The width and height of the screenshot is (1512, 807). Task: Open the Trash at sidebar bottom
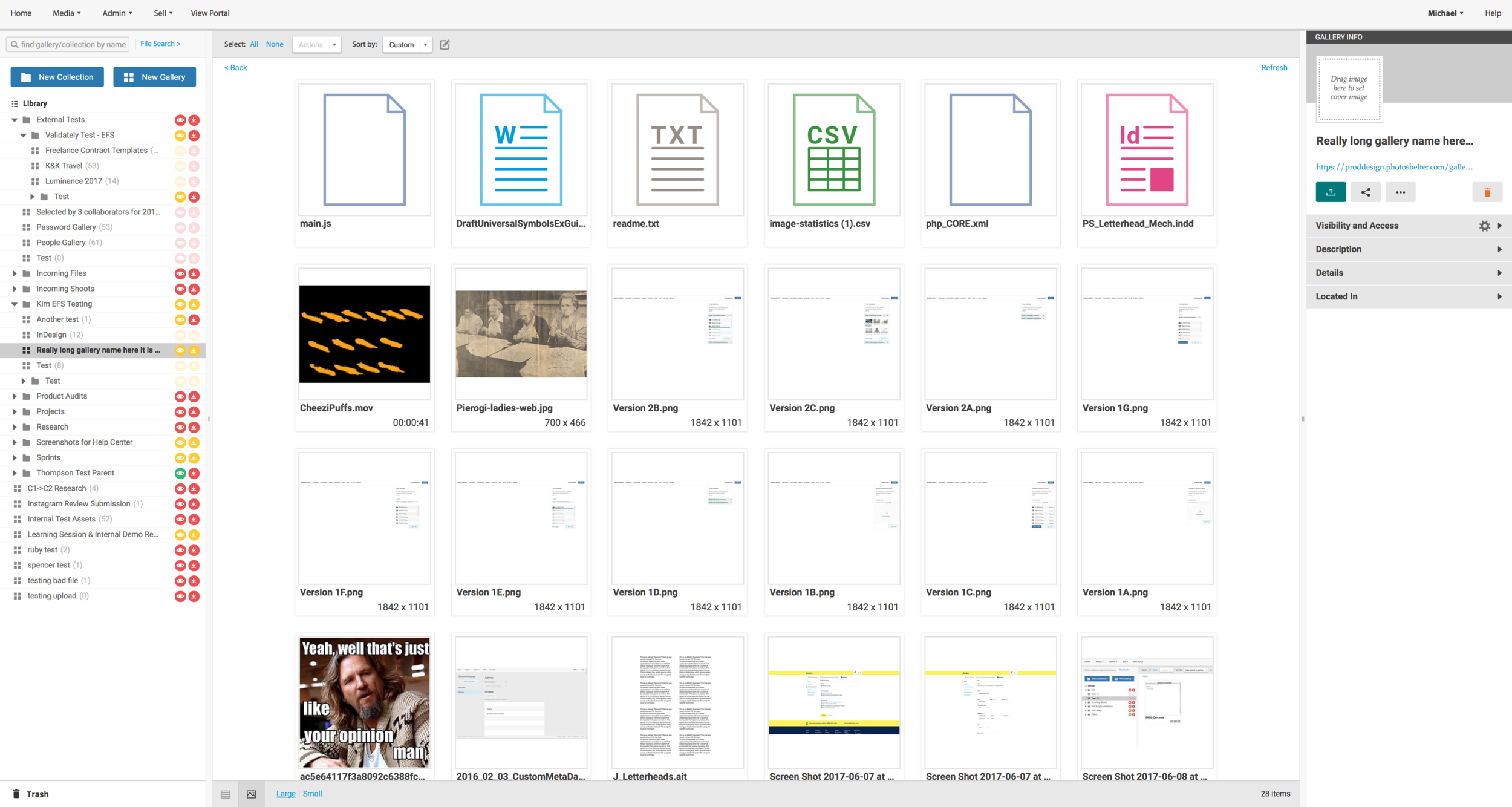(x=30, y=794)
